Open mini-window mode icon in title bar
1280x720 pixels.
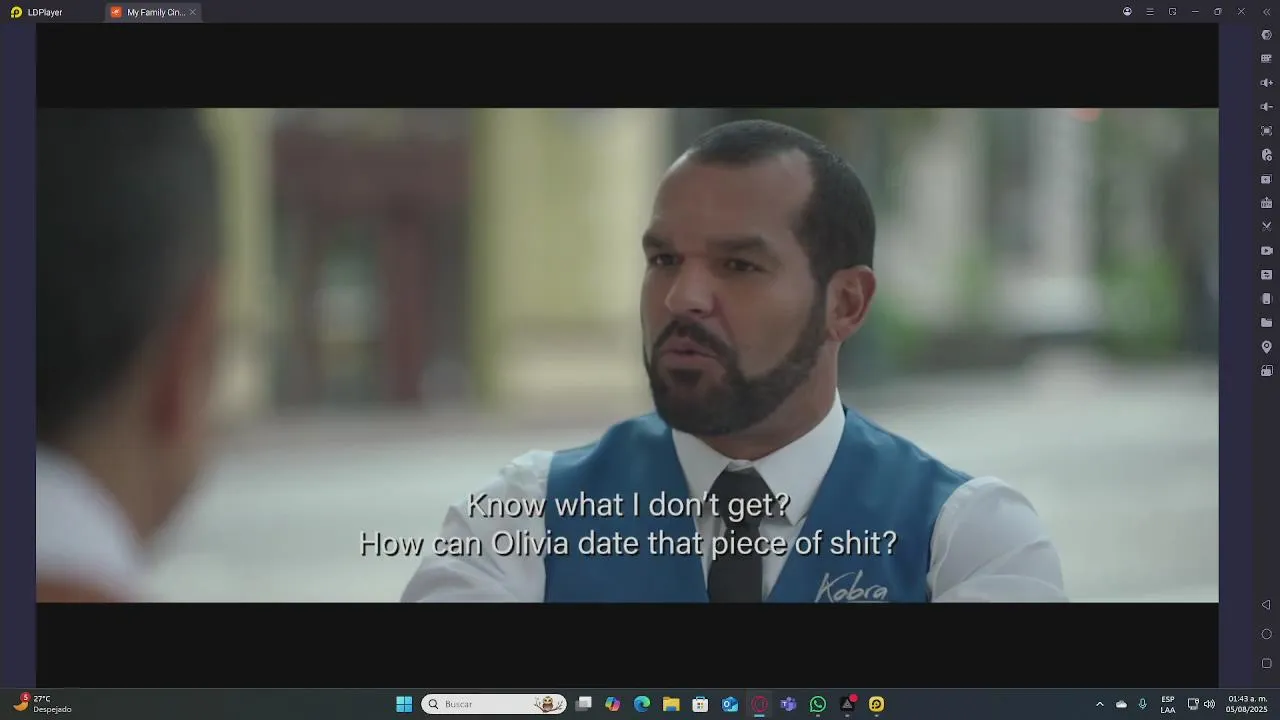tap(1172, 12)
